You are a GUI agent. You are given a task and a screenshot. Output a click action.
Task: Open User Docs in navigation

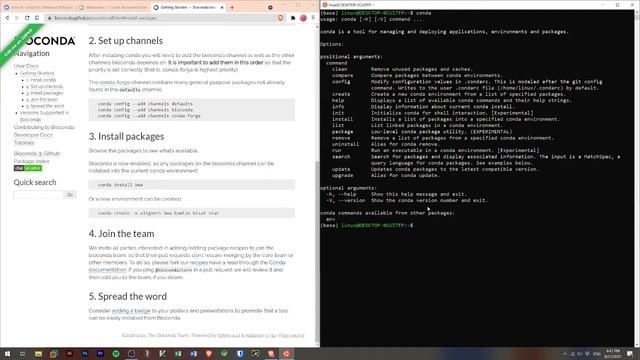(26, 66)
